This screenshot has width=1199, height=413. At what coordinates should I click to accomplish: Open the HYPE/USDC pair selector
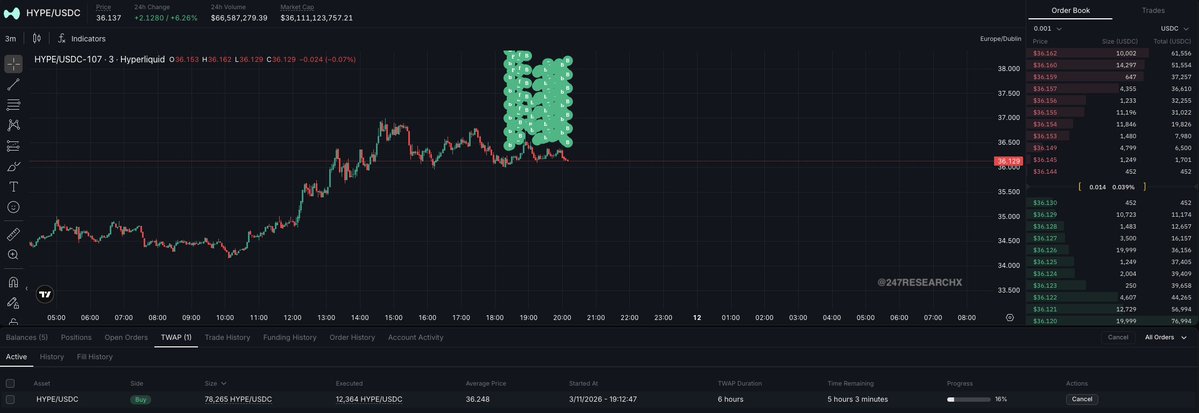(54, 13)
